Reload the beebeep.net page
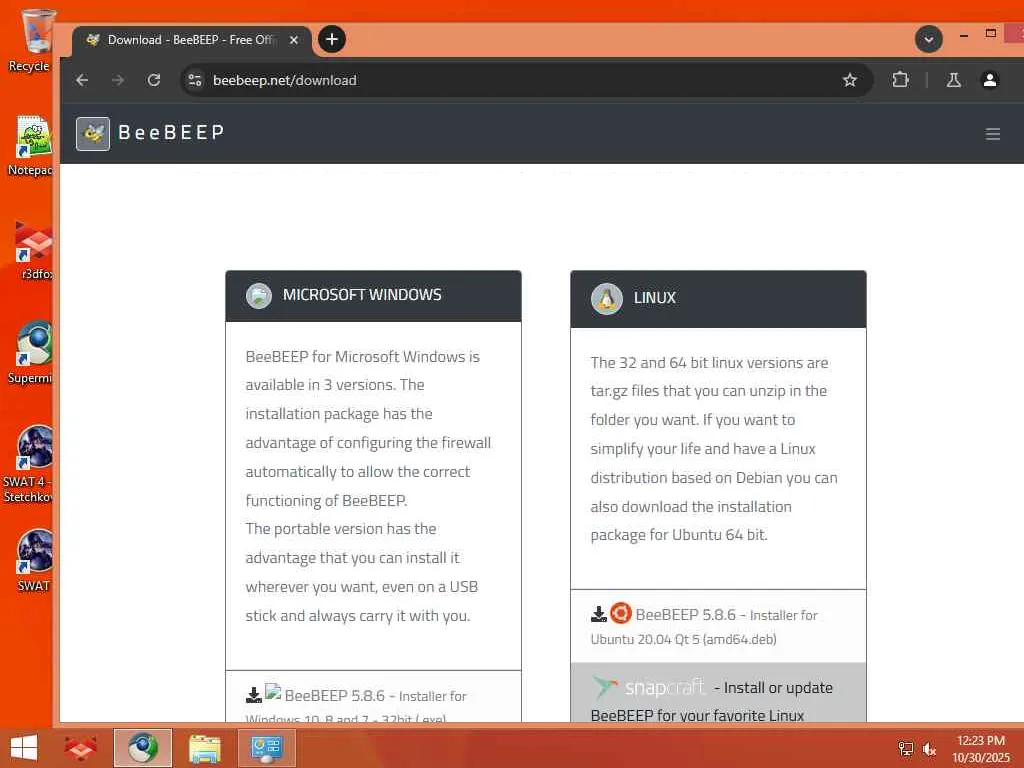Image resolution: width=1024 pixels, height=768 pixels. click(154, 80)
